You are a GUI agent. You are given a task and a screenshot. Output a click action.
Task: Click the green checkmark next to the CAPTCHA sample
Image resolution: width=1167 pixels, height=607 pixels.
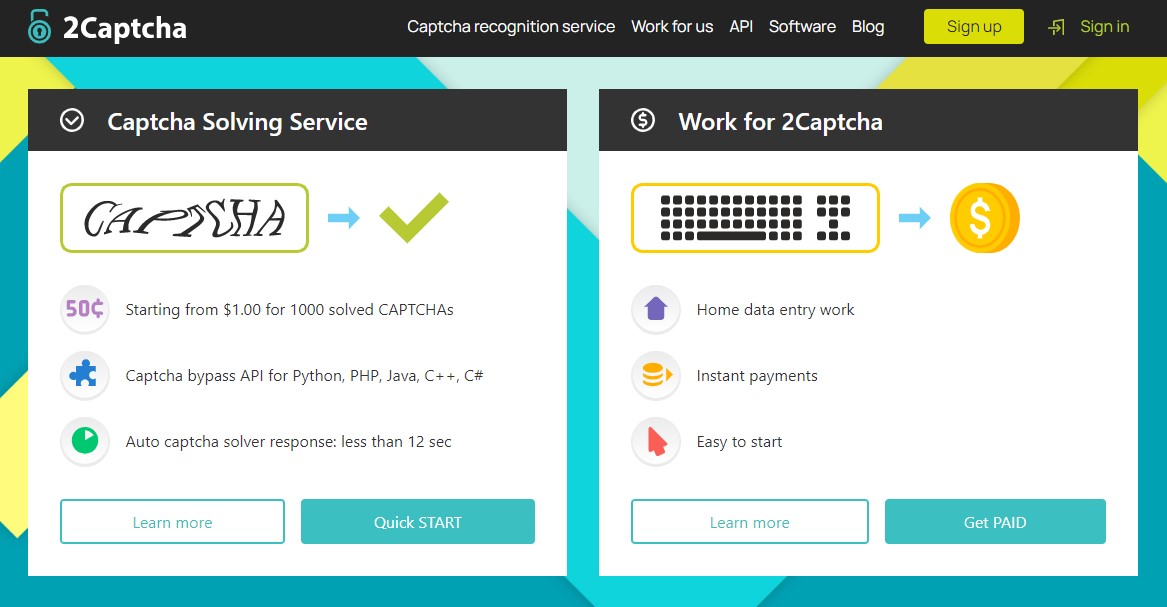click(412, 215)
